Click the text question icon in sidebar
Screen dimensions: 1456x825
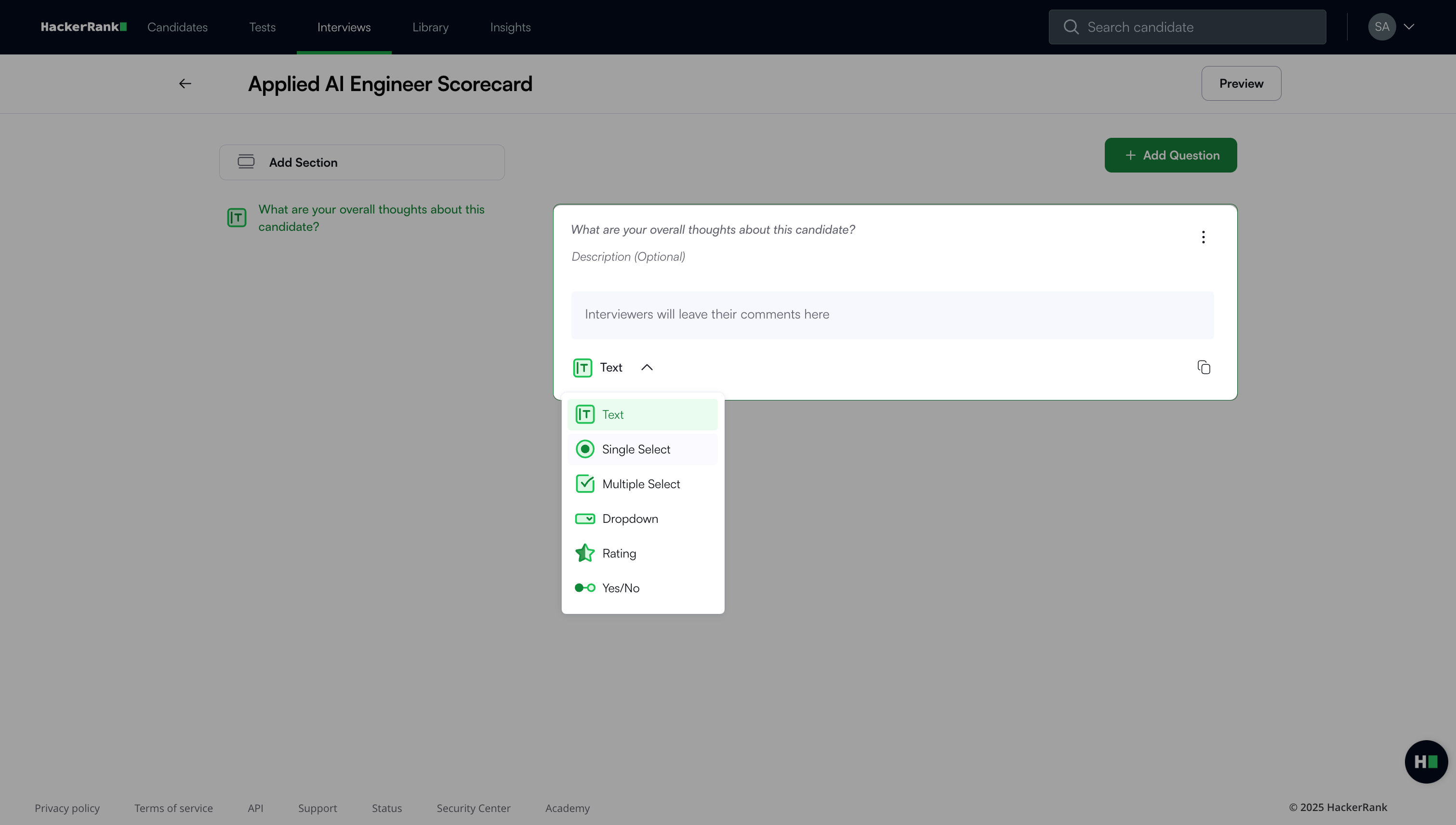237,218
